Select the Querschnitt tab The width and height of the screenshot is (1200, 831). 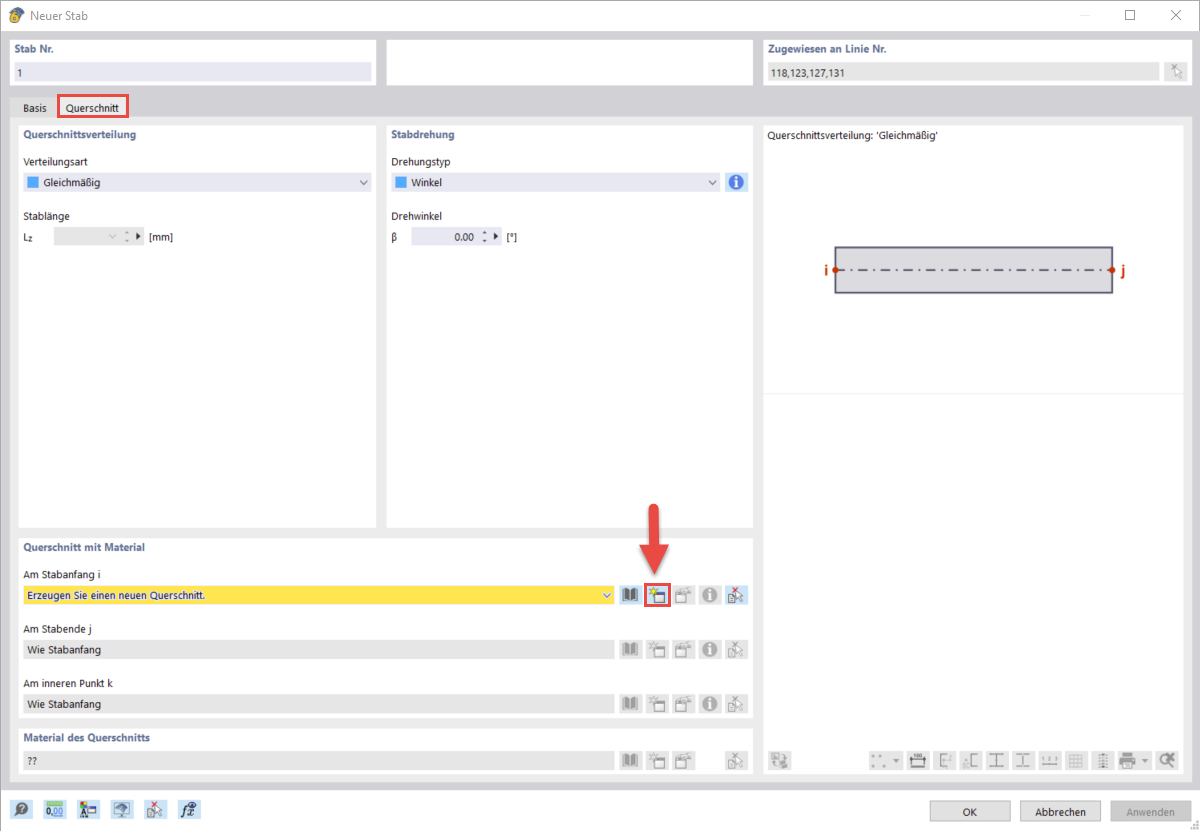pyautogui.click(x=92, y=108)
